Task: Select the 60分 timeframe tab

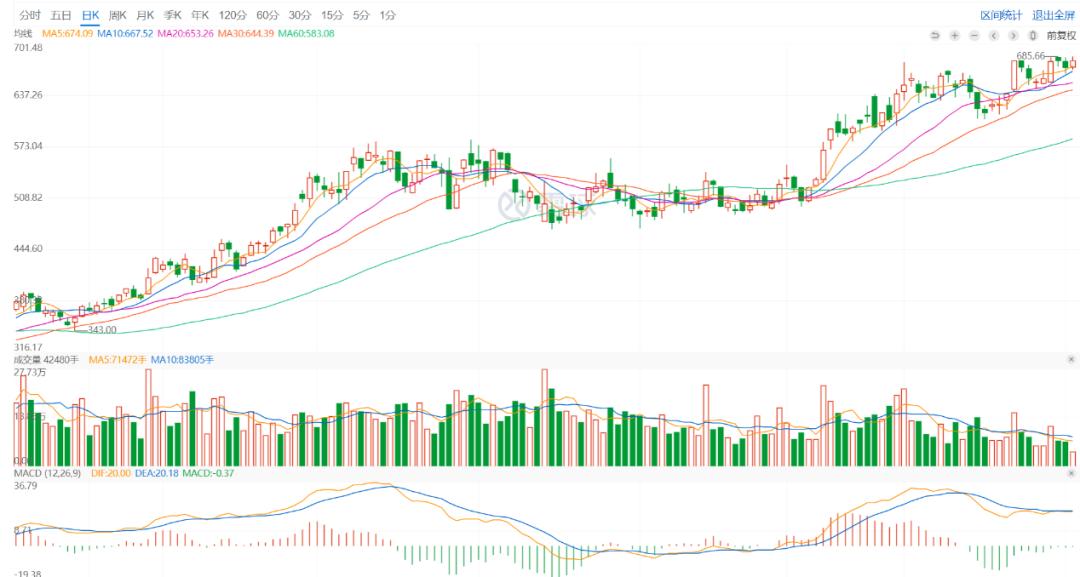Action: 267,15
